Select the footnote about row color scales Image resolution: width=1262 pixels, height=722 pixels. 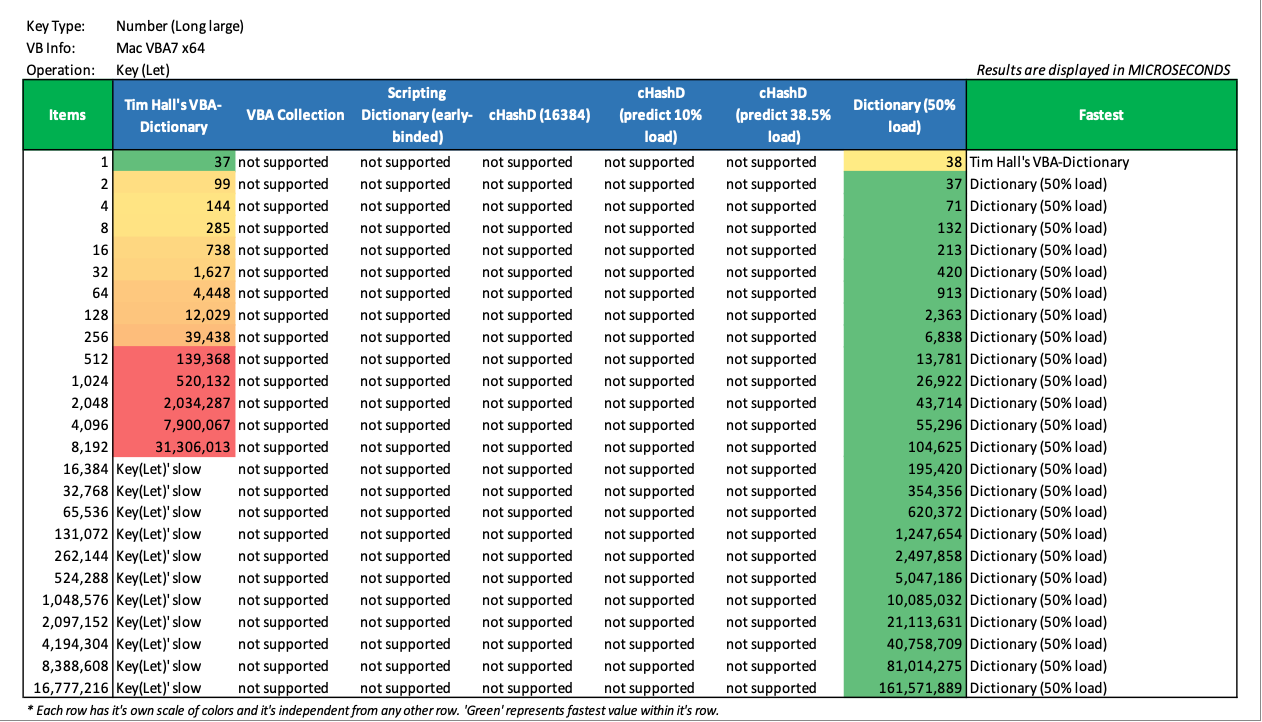point(372,711)
